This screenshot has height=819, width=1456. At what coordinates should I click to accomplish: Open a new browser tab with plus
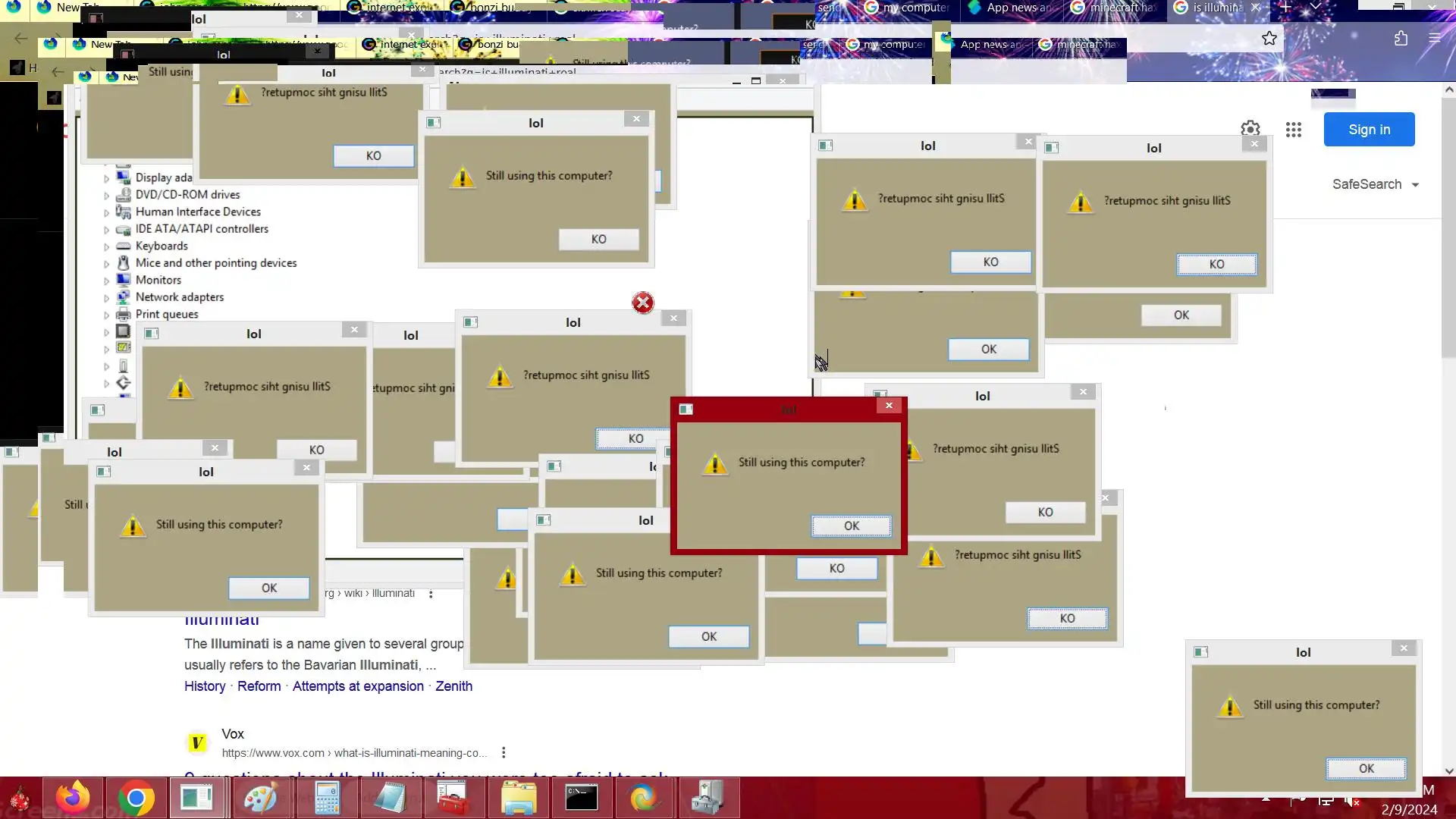[x=1285, y=8]
